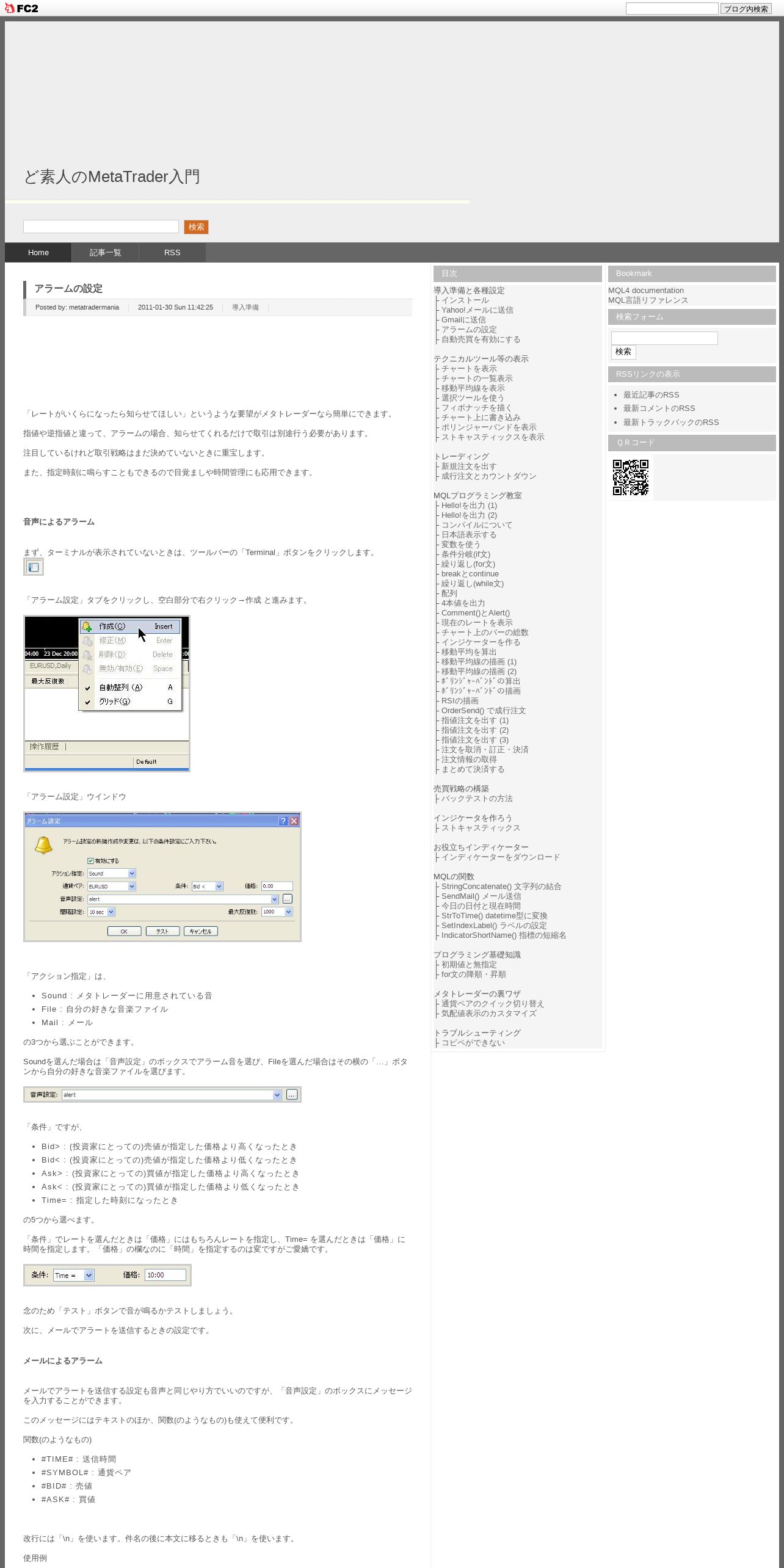Open 初期値と無指定 link
This screenshot has width=784, height=1568.
(469, 965)
